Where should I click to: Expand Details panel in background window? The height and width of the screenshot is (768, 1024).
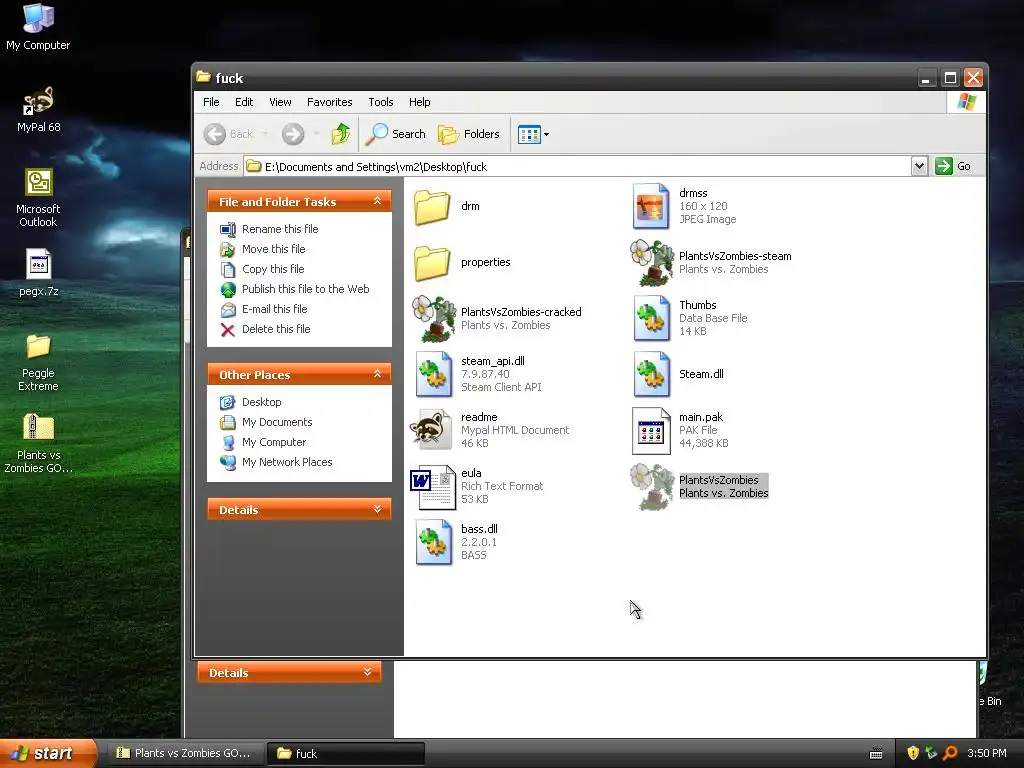(x=367, y=672)
